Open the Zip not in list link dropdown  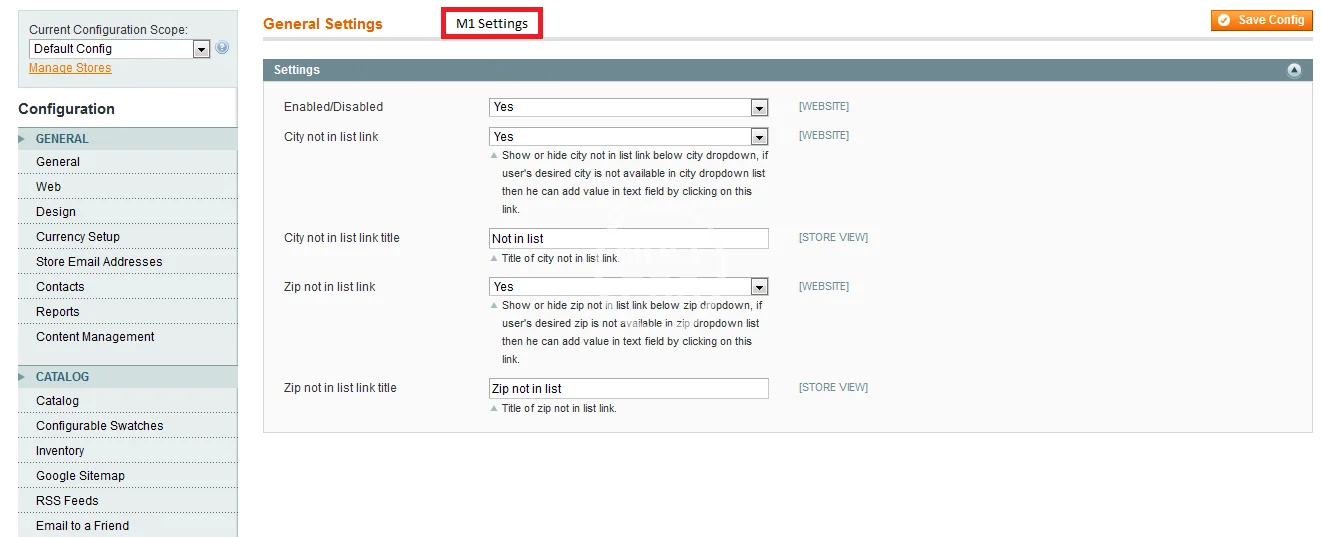pos(628,287)
